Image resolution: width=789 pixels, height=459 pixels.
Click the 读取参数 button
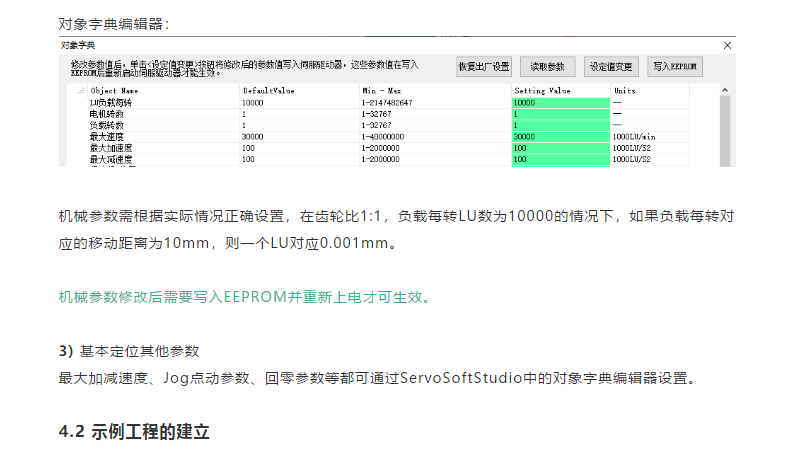pyautogui.click(x=547, y=67)
